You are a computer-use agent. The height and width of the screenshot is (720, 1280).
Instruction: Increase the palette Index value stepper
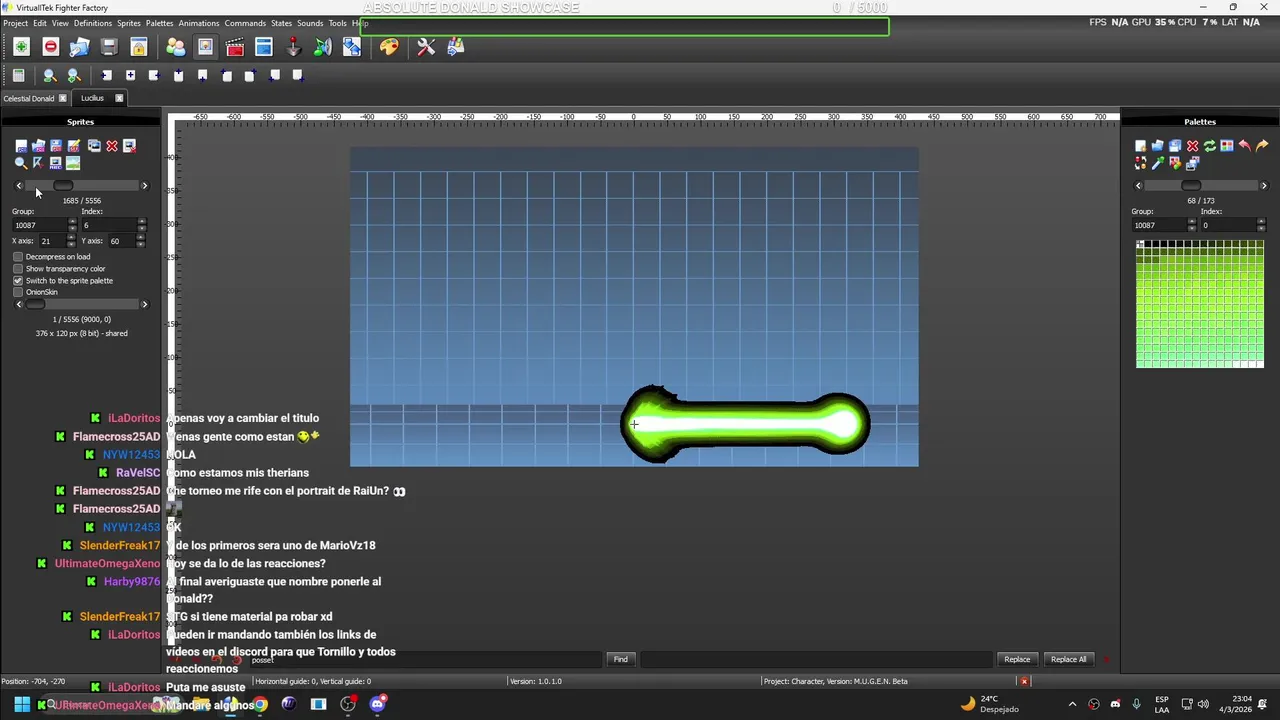(x=1260, y=222)
